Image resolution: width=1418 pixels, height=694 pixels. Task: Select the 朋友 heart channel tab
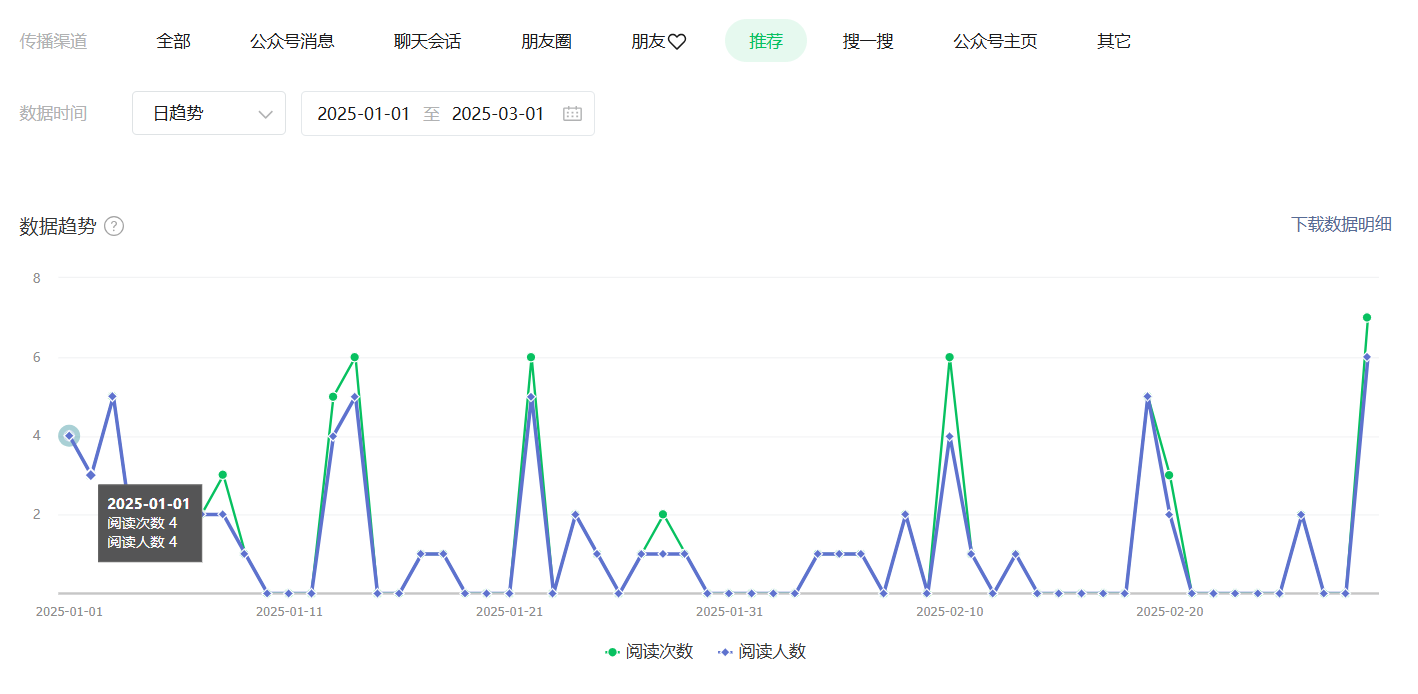pos(659,41)
